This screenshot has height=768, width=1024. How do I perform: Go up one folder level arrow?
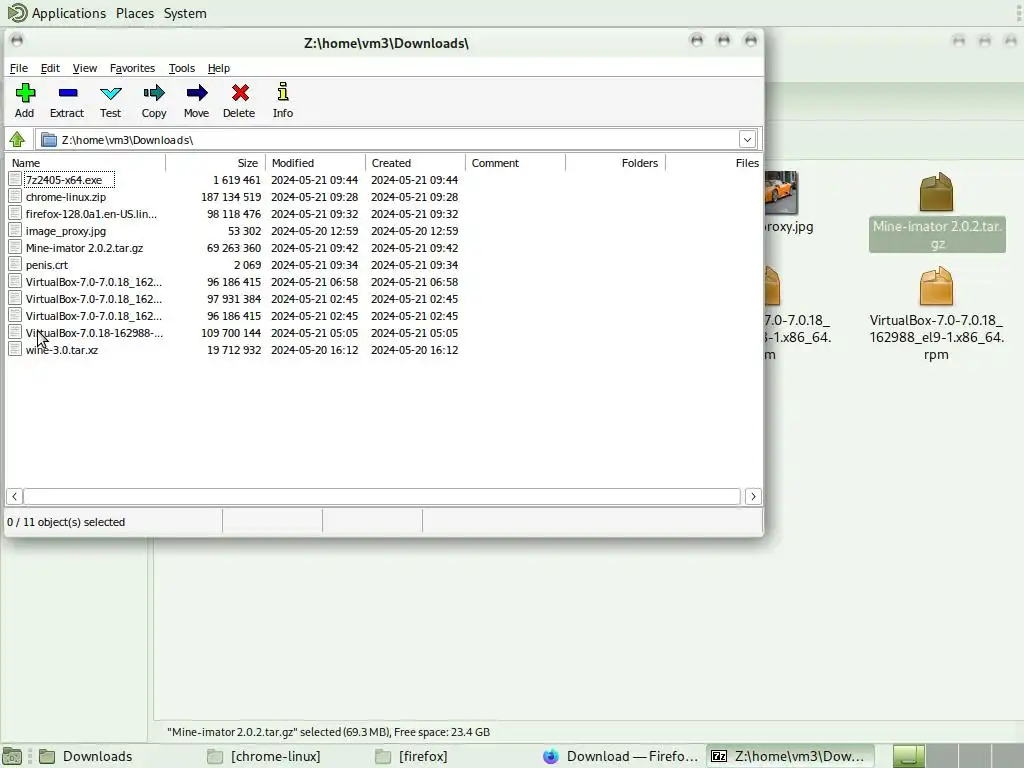[x=17, y=139]
